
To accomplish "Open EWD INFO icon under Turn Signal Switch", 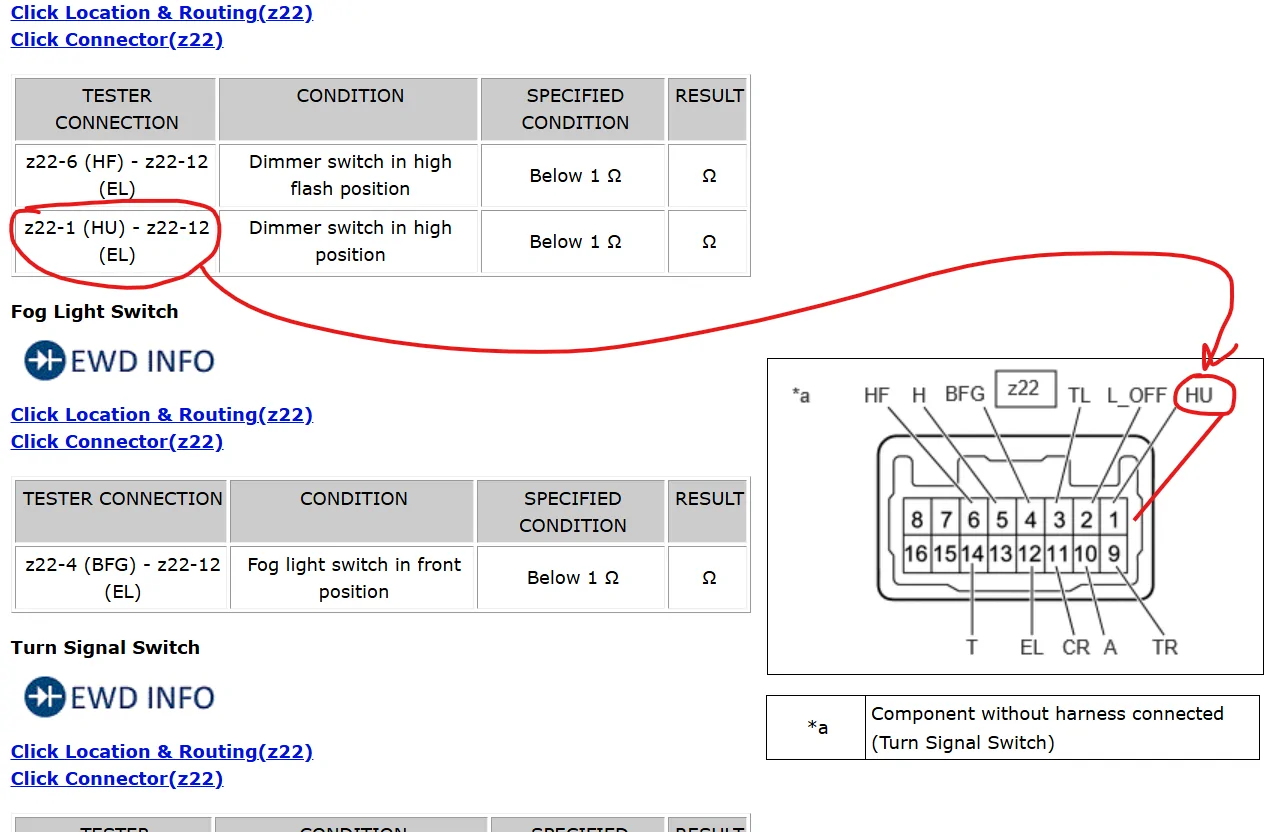I will (119, 697).
